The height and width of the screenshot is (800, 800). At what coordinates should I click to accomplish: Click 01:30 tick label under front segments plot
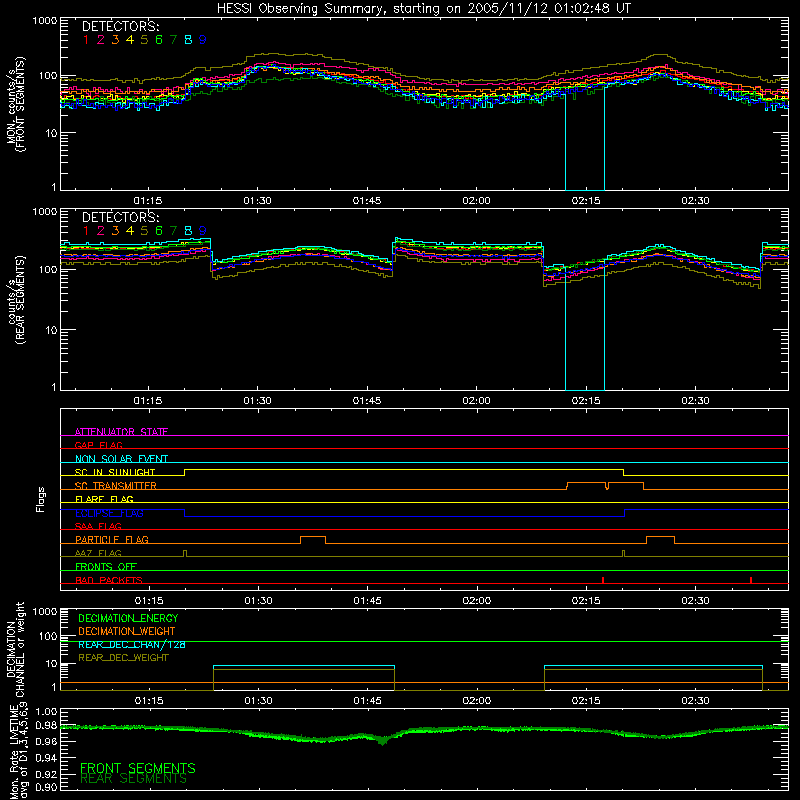point(257,201)
